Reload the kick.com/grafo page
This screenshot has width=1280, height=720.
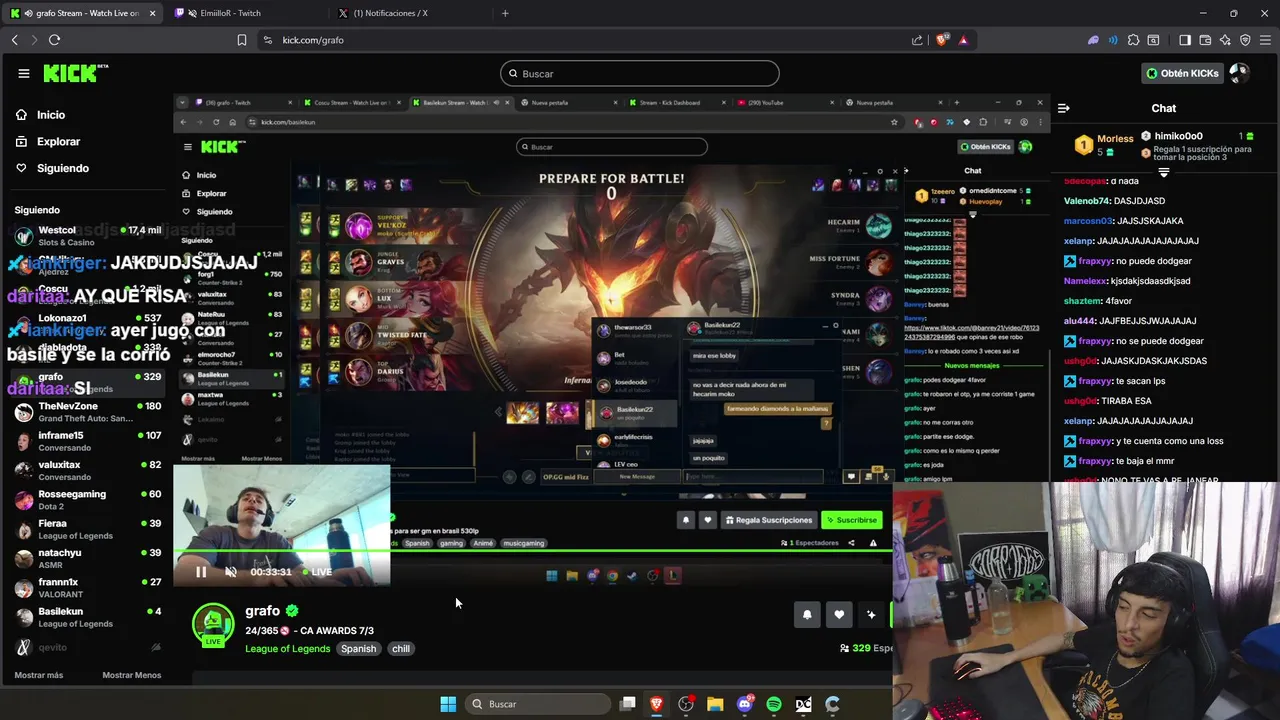54,40
